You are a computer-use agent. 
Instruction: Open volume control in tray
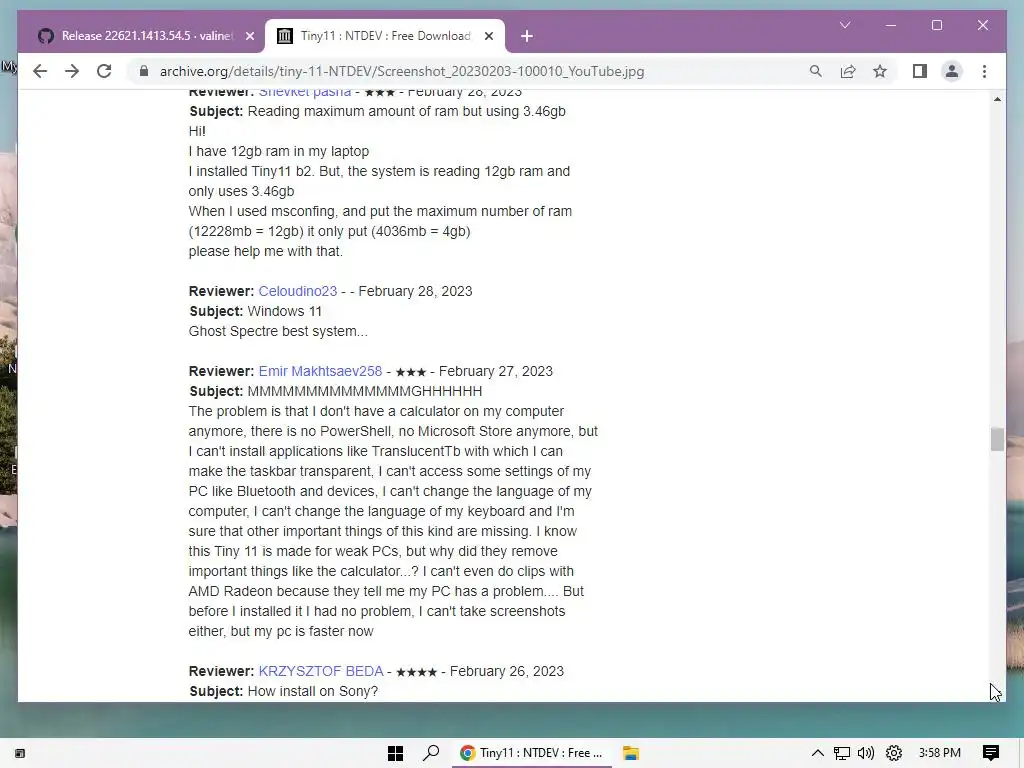click(866, 753)
